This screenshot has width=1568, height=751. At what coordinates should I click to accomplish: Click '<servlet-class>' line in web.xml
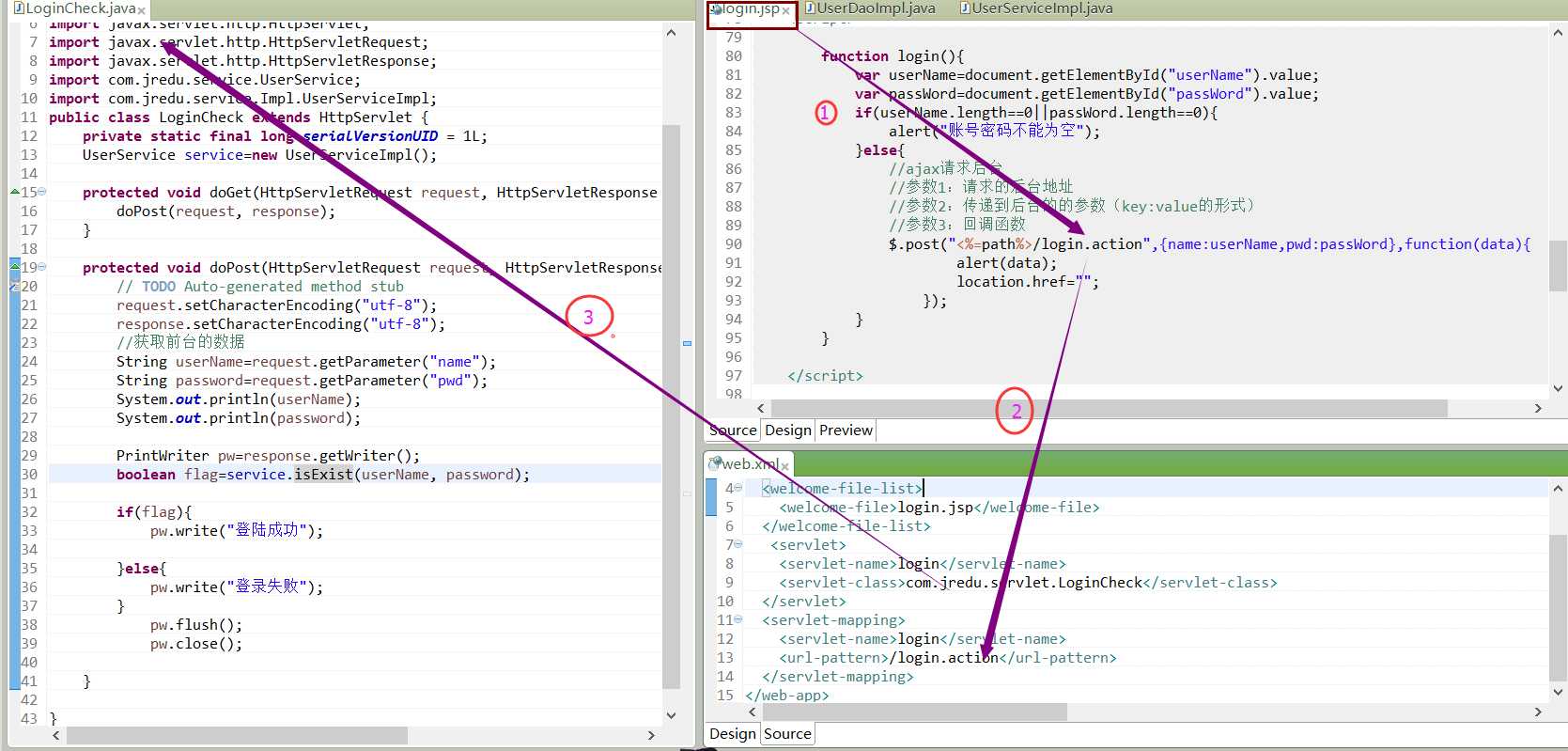point(1028,583)
